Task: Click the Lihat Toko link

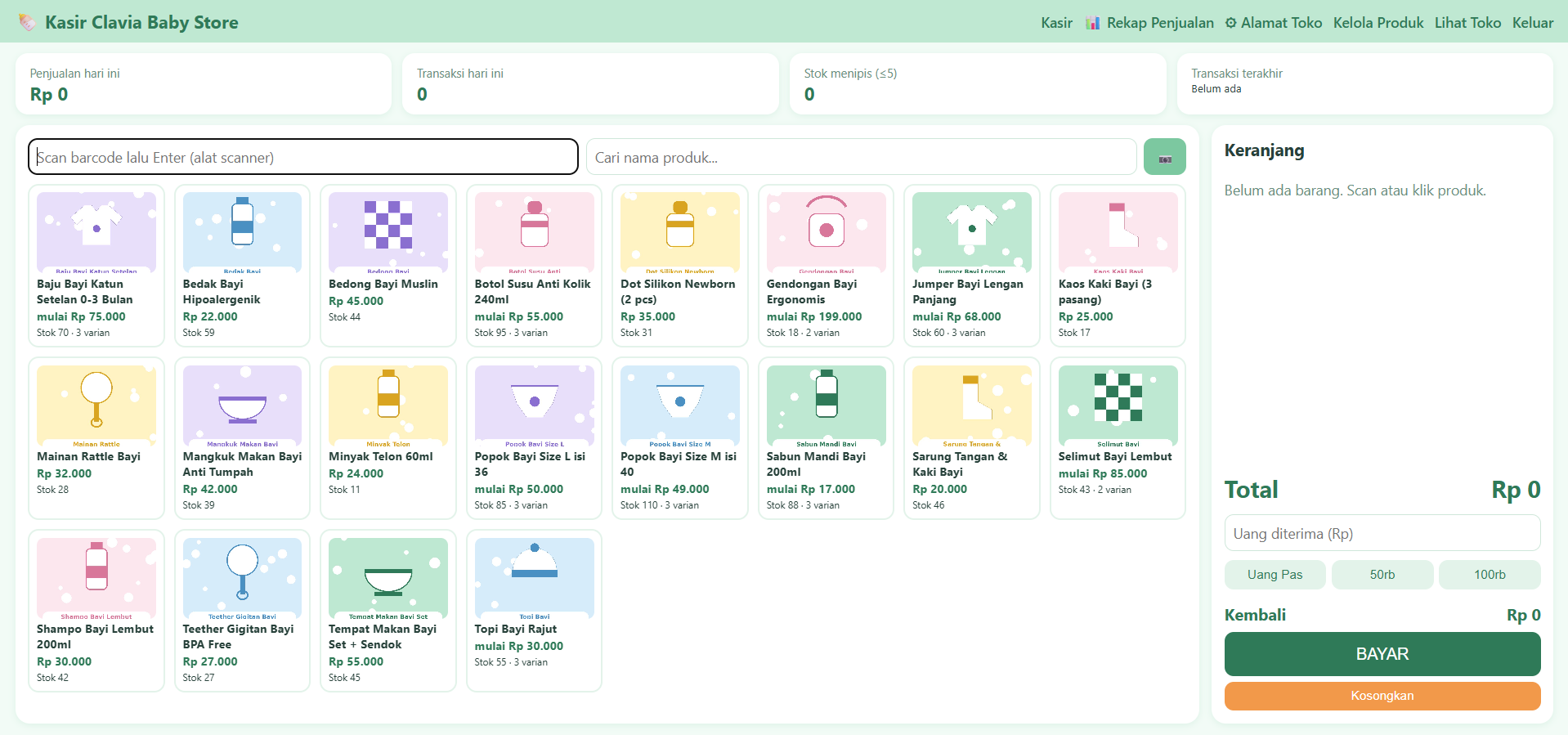Action: pos(1467,23)
